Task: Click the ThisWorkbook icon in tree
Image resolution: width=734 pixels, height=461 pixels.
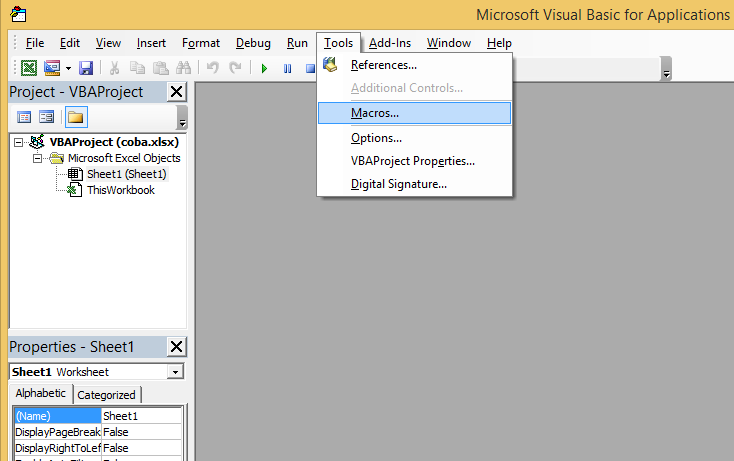Action: click(74, 190)
